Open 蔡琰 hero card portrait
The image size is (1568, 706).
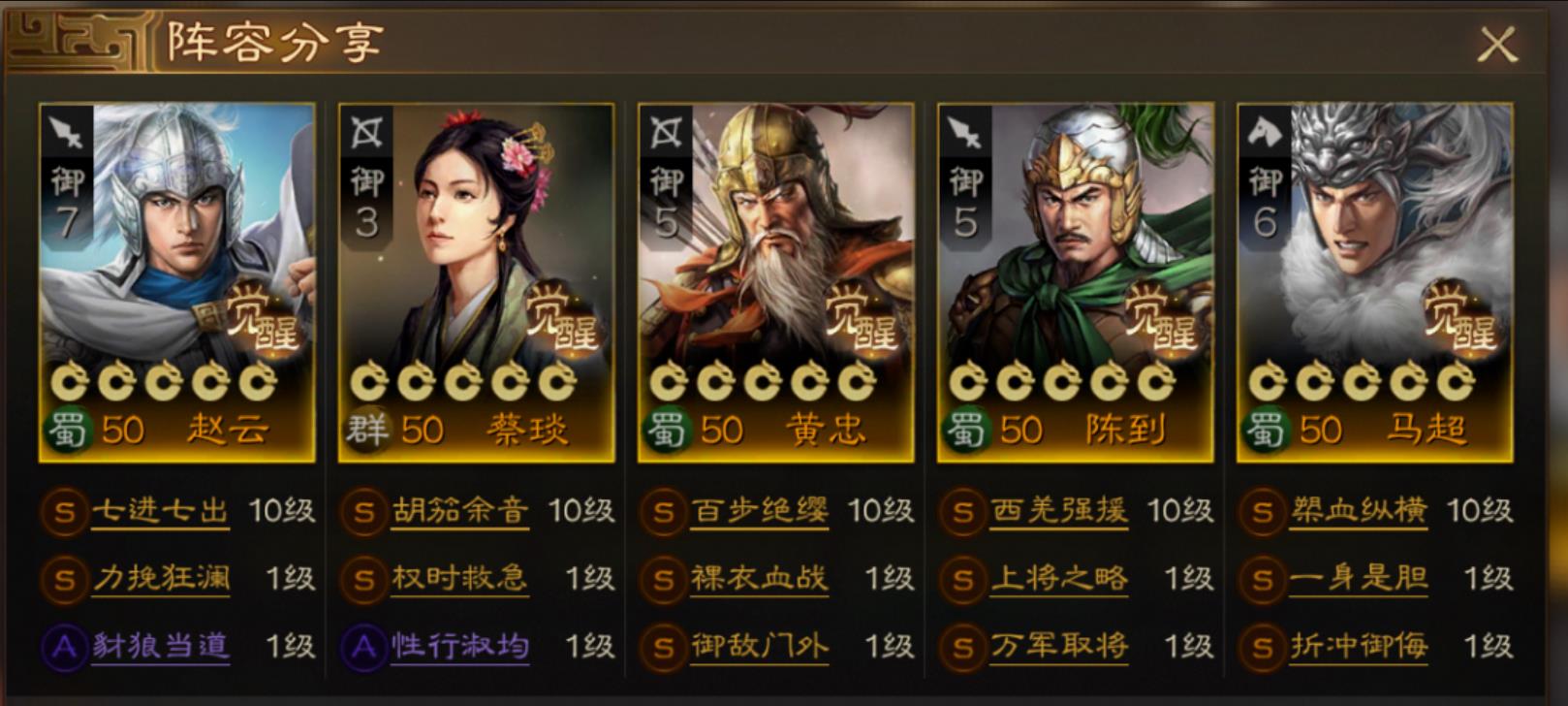(476, 282)
